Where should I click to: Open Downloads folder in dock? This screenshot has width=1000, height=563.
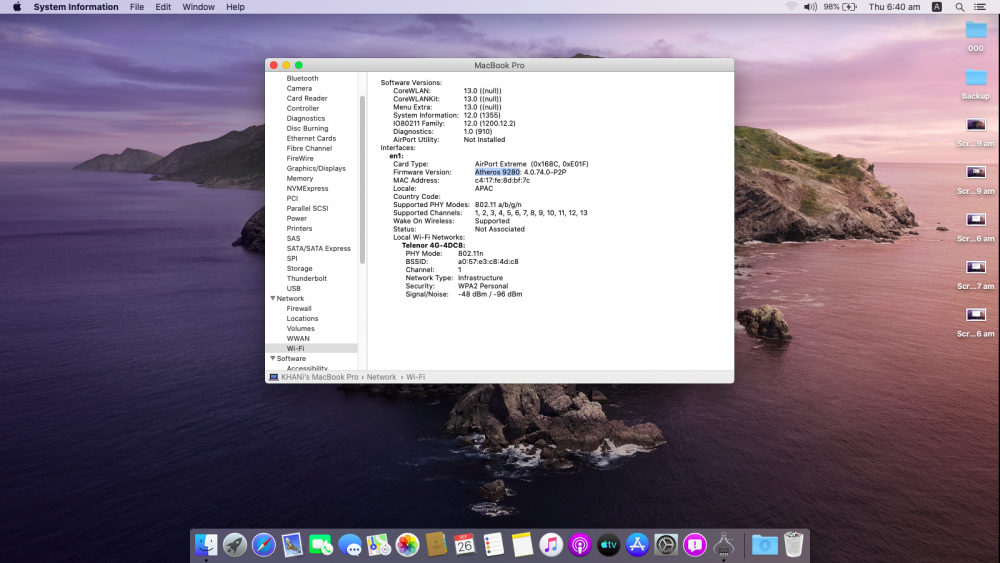coord(764,545)
